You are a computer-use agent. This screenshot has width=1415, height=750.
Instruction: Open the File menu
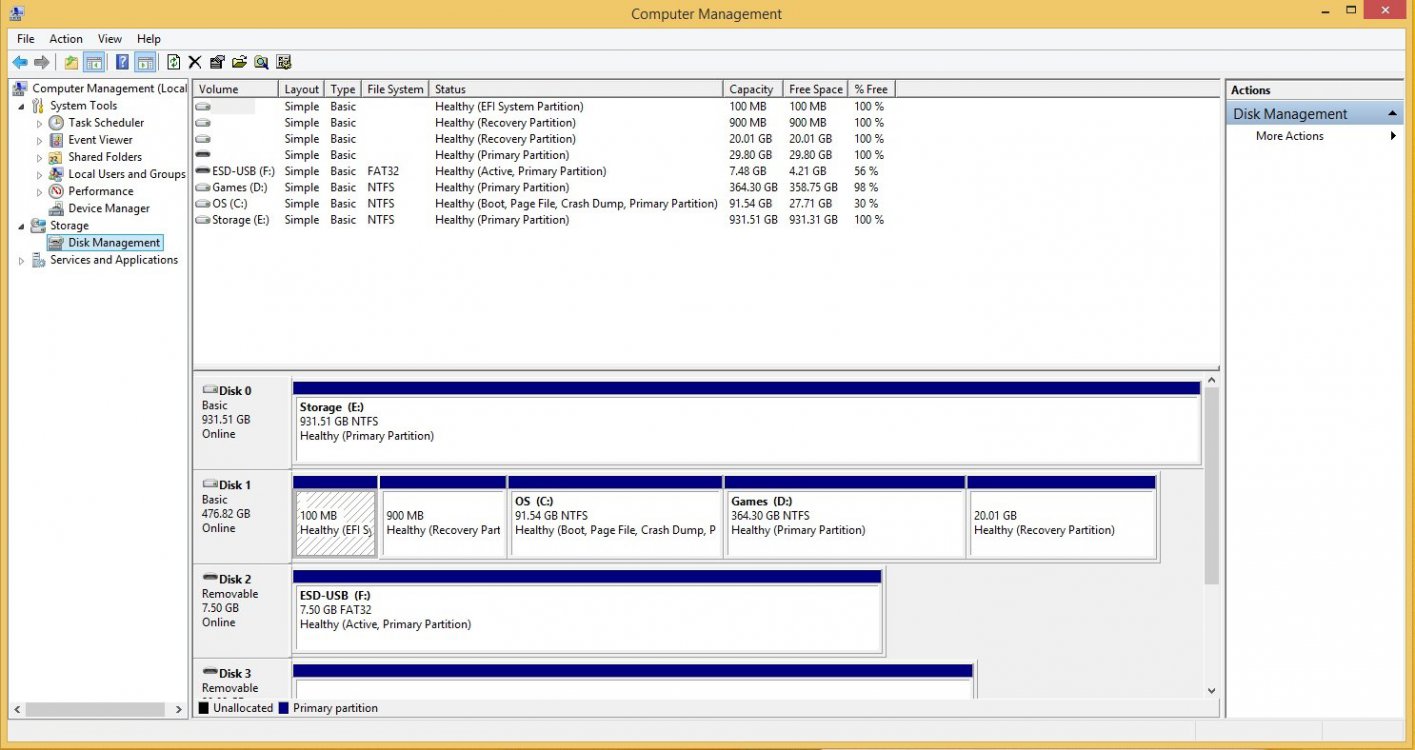pos(26,39)
